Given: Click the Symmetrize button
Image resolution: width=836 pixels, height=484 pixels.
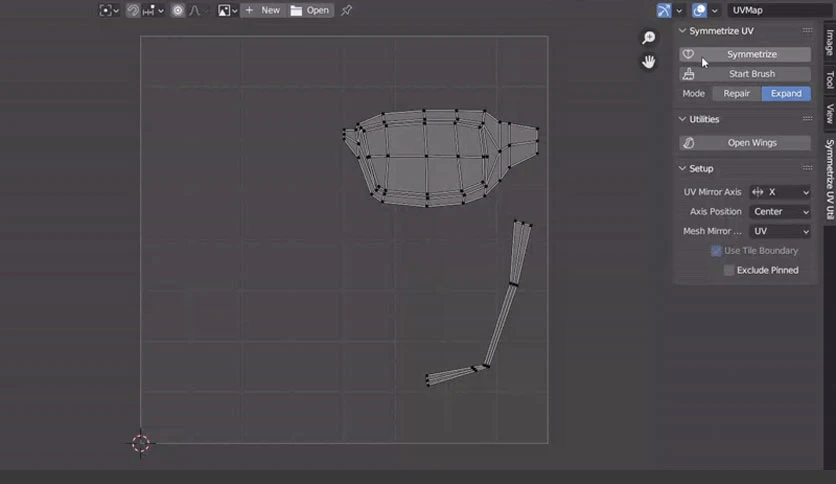Looking at the screenshot, I should pyautogui.click(x=745, y=54).
